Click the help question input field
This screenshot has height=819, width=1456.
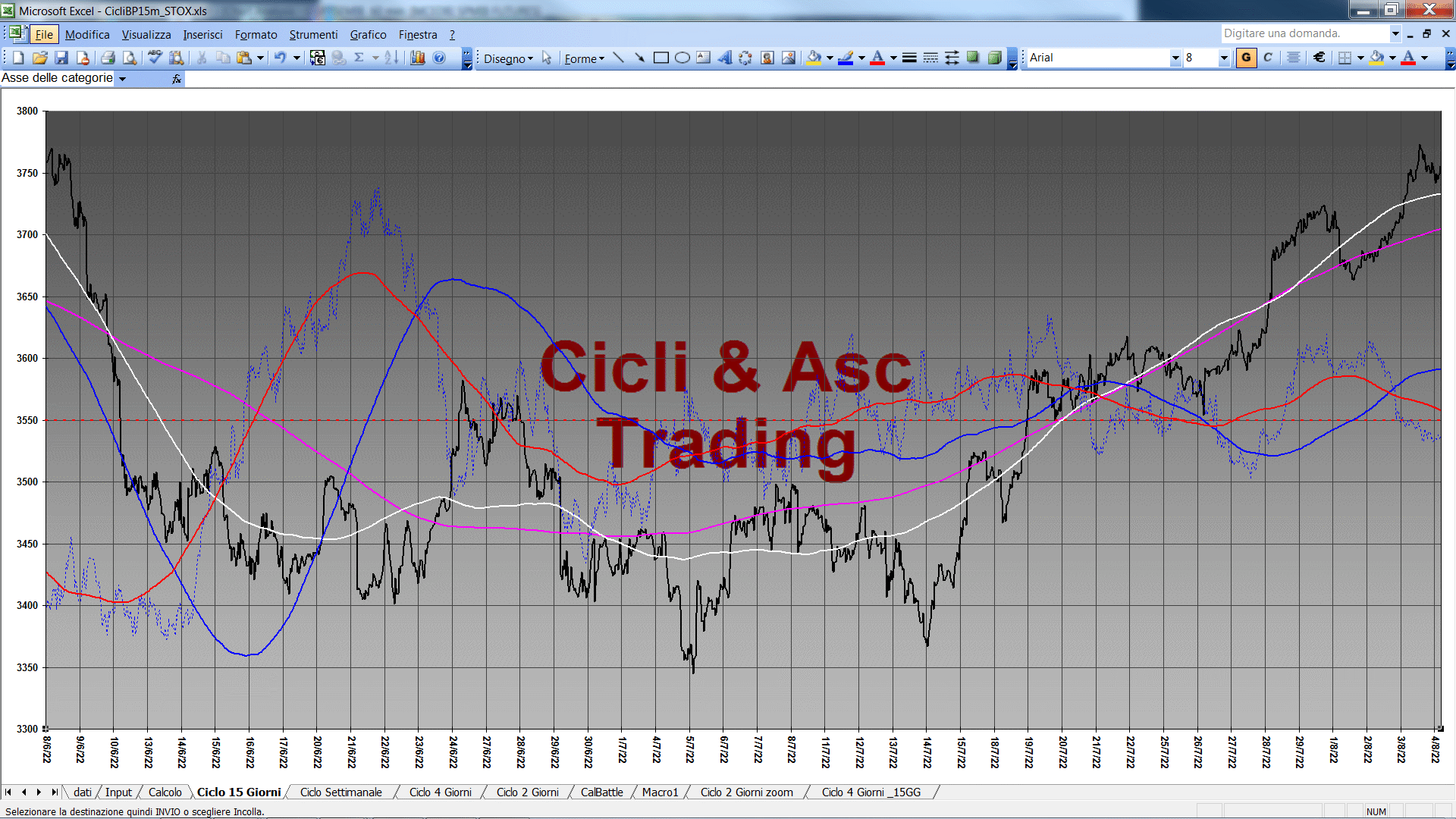(1304, 33)
